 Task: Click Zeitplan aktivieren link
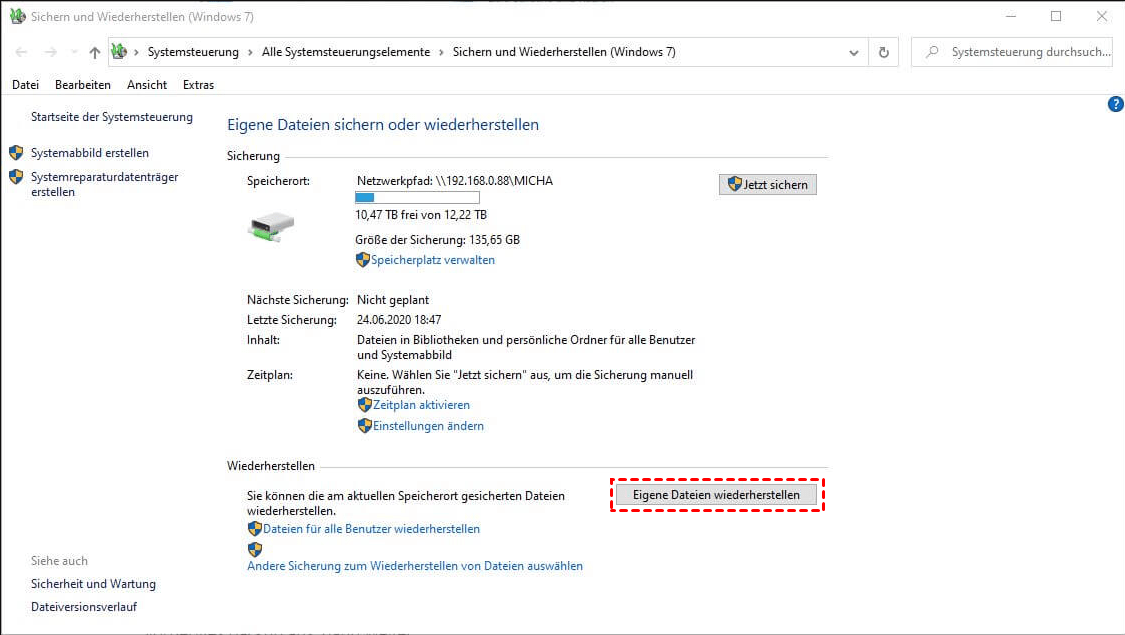[421, 405]
